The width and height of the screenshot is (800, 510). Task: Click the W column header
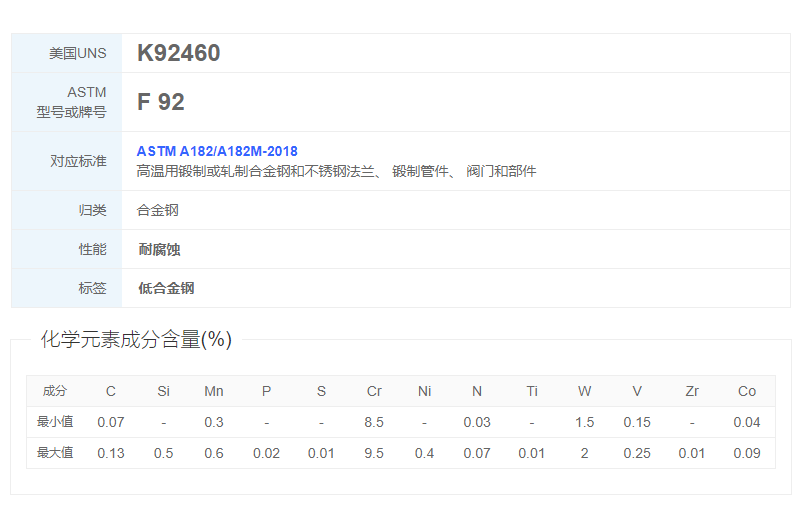click(x=585, y=391)
